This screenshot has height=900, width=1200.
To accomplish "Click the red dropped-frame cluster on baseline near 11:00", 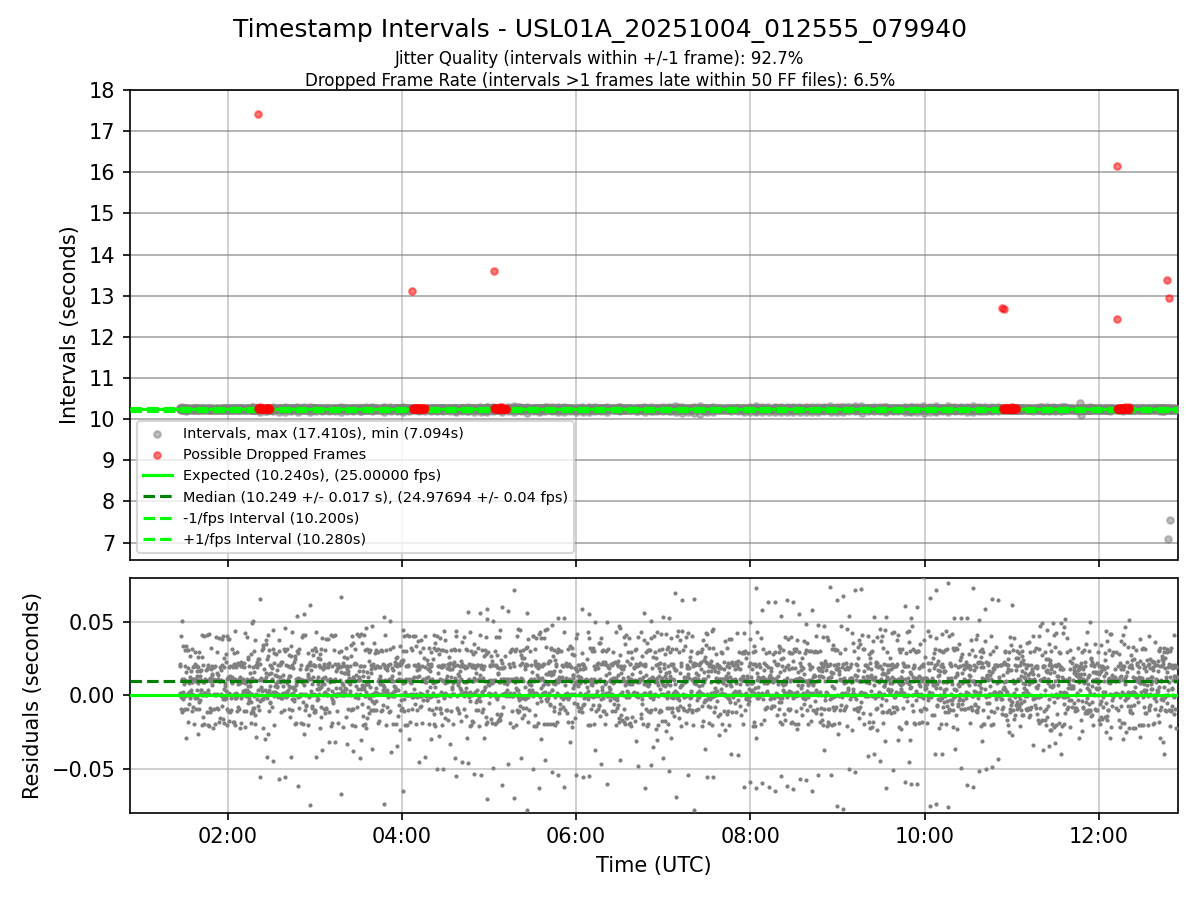I will (x=1010, y=409).
